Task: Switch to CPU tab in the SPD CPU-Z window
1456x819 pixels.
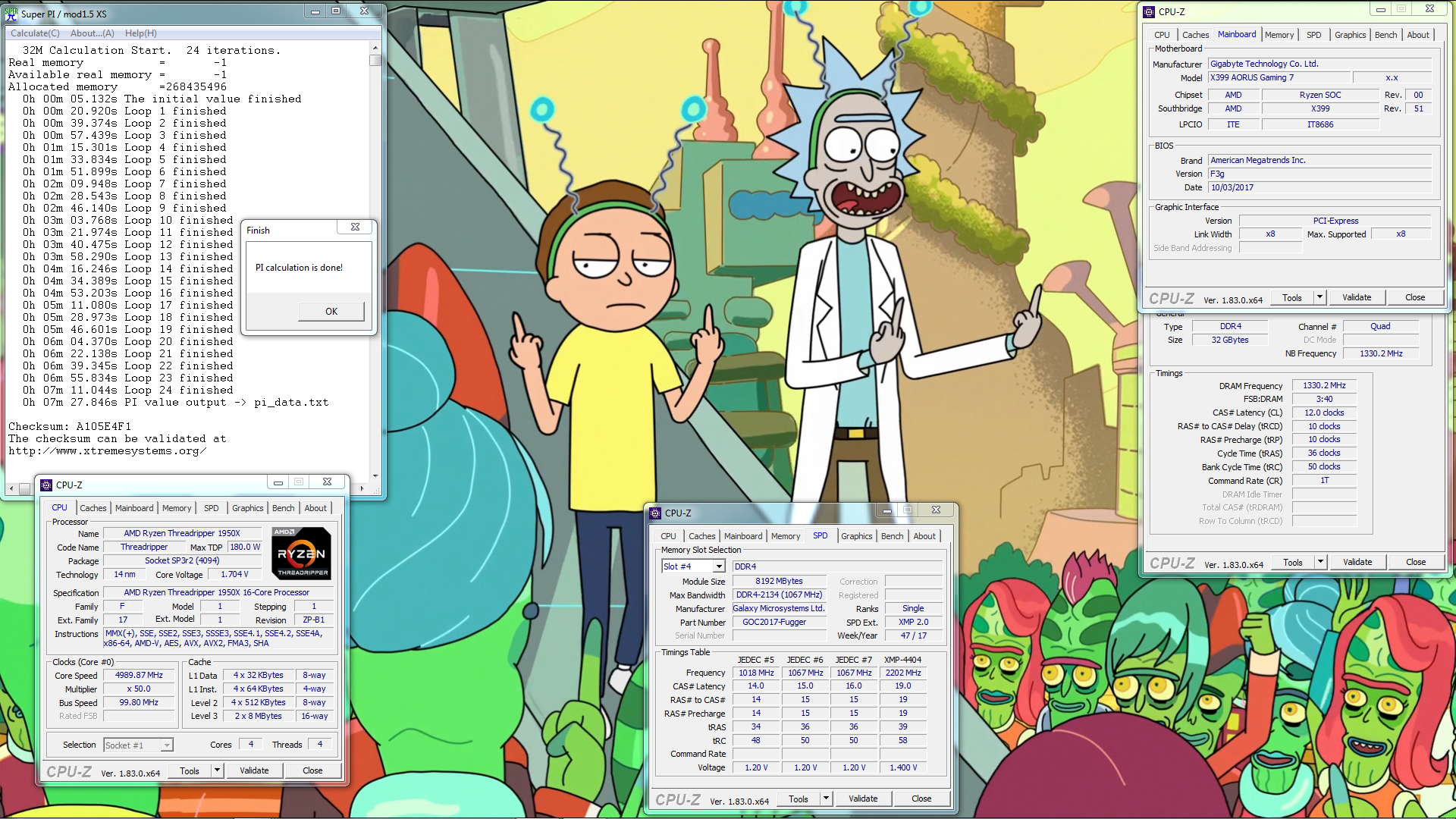Action: point(668,536)
